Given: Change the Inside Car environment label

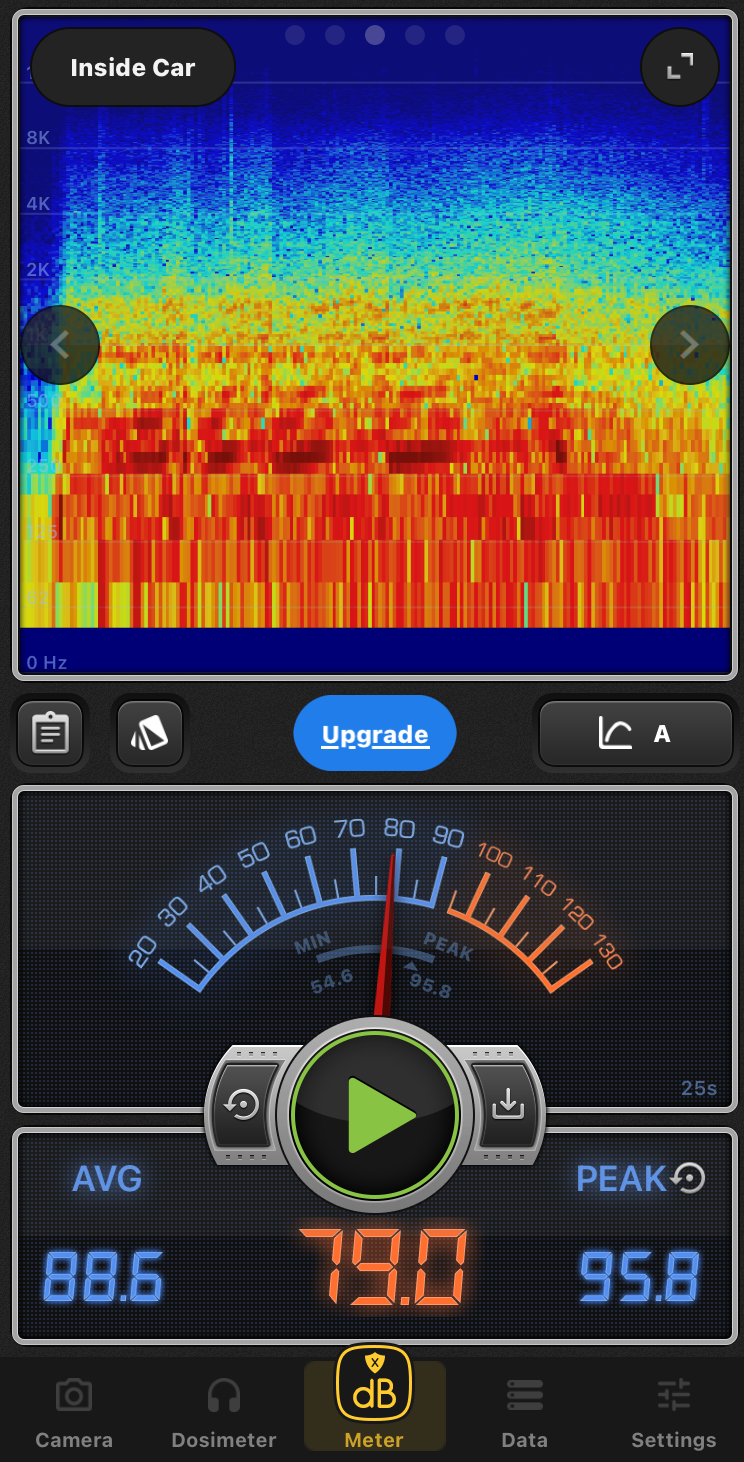Looking at the screenshot, I should pos(133,68).
